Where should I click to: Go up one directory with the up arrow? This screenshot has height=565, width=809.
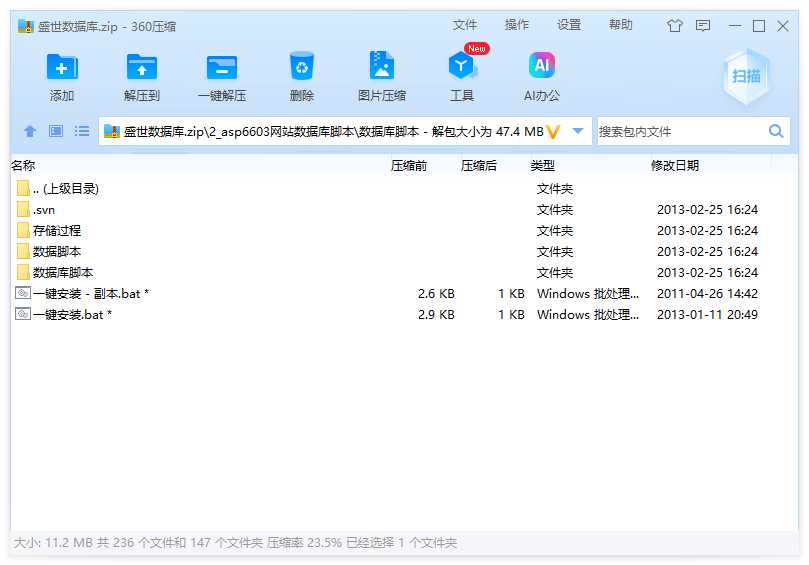[x=30, y=131]
